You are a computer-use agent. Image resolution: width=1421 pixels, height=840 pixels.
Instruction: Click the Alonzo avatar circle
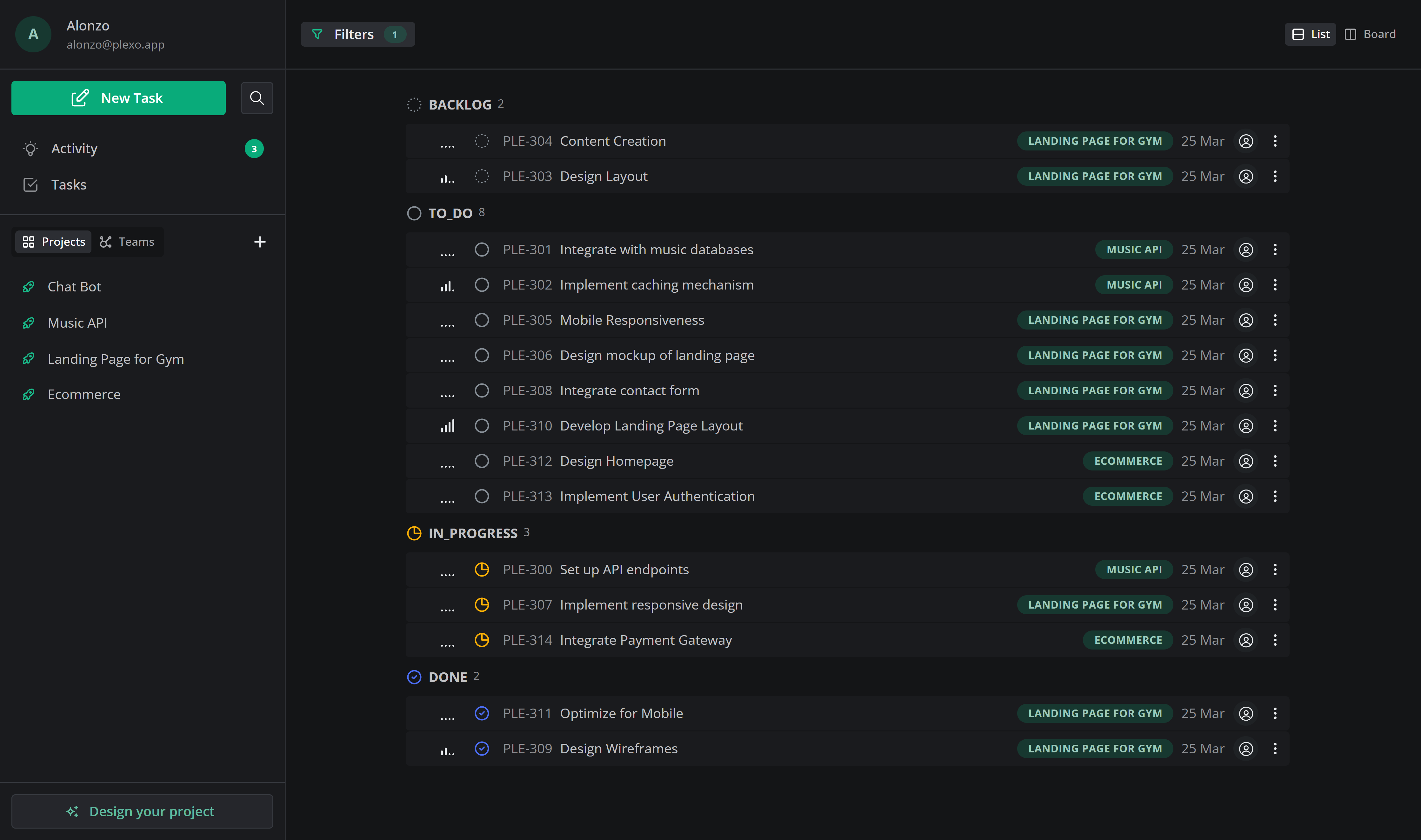point(33,34)
